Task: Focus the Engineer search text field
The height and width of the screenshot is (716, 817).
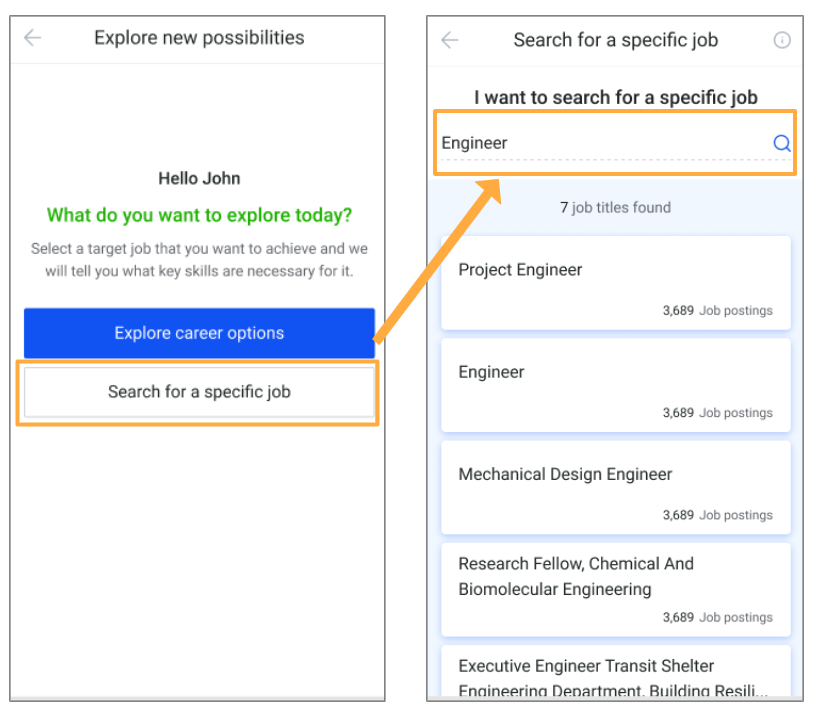Action: (604, 143)
